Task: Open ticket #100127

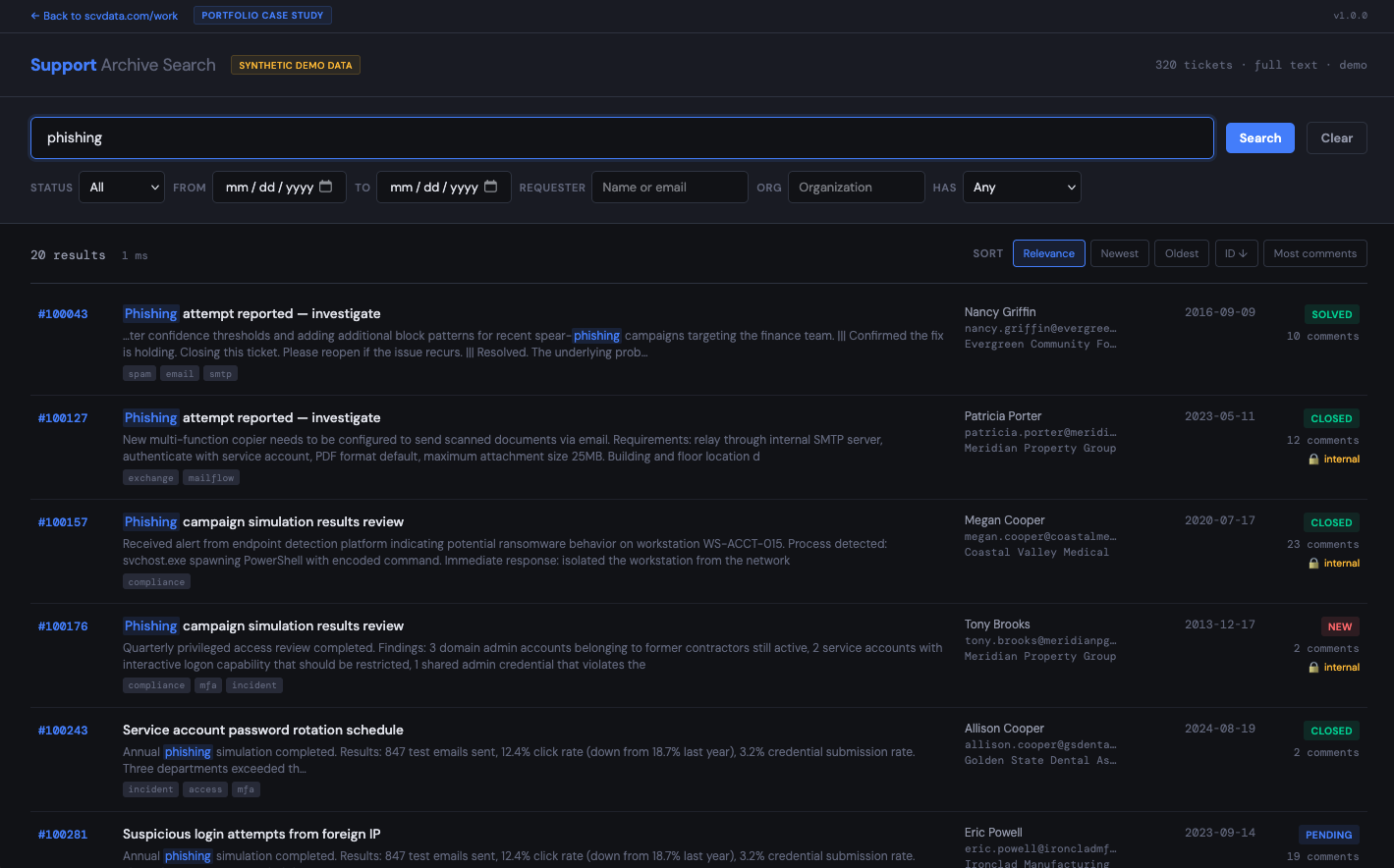Action: tap(63, 418)
